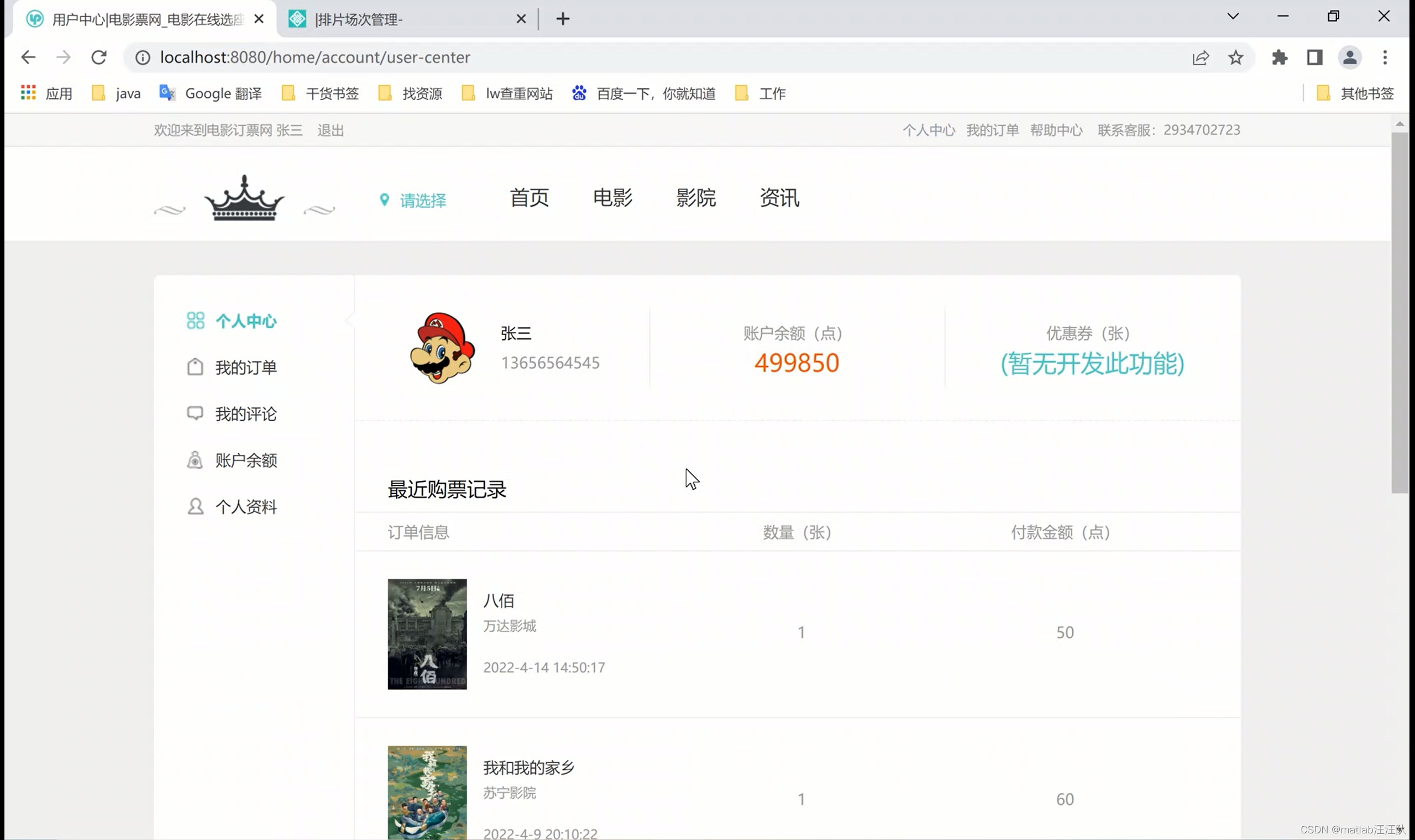Image resolution: width=1415 pixels, height=840 pixels.
Task: Click the 退出 logout link
Action: coord(331,130)
